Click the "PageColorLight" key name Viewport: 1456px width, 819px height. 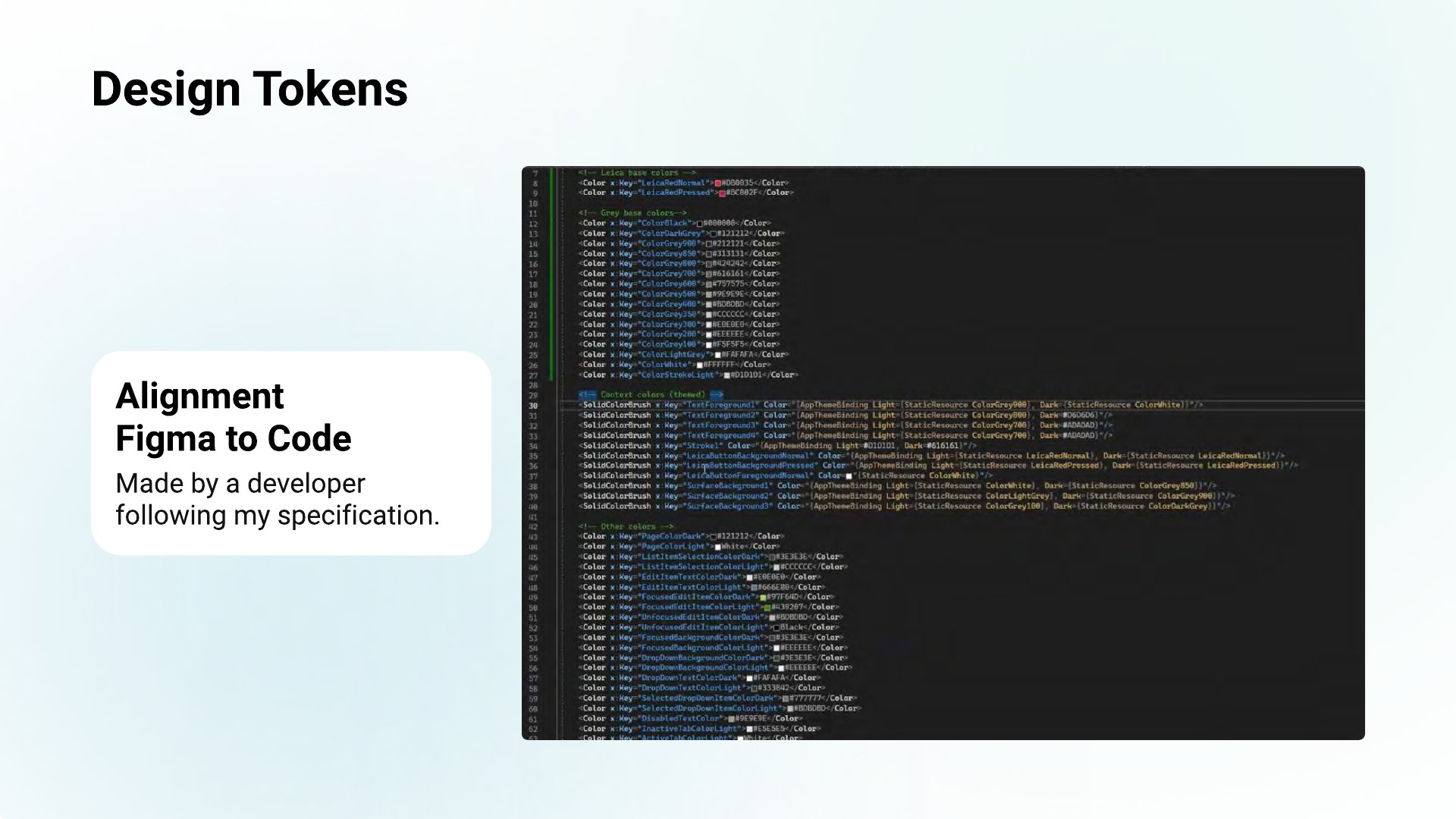673,547
